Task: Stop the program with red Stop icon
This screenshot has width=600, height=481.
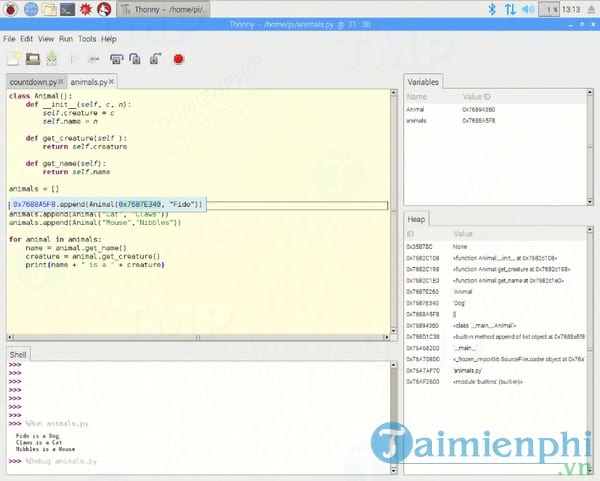Action: click(178, 59)
